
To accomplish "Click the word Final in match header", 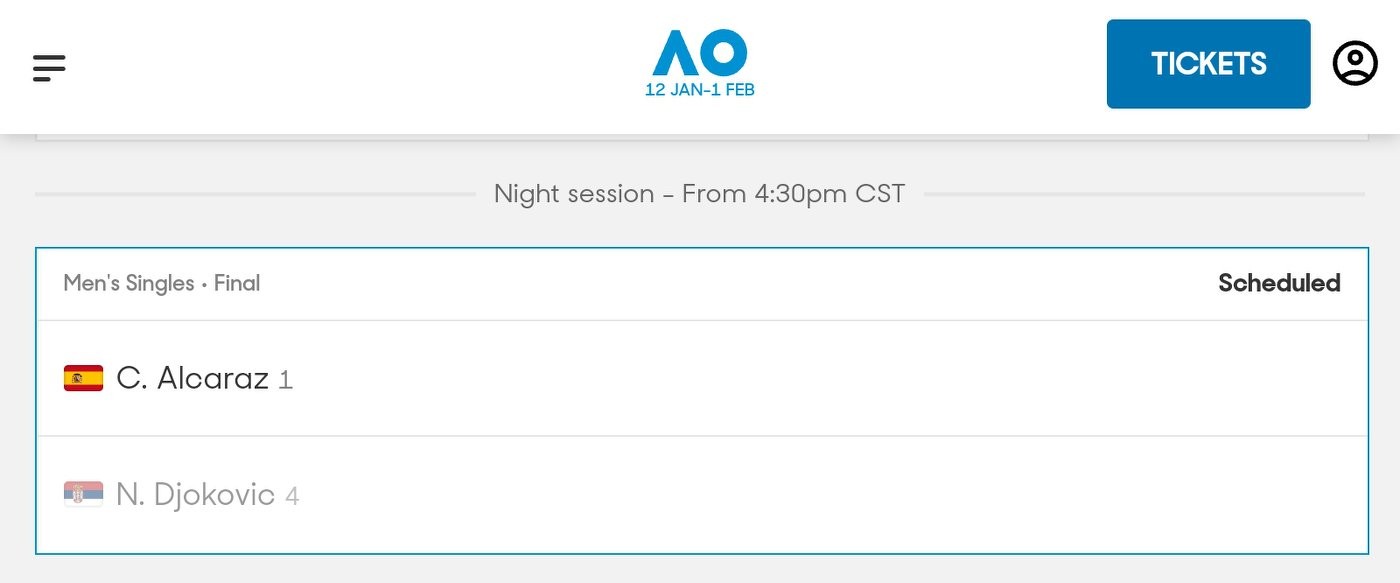I will pos(237,284).
